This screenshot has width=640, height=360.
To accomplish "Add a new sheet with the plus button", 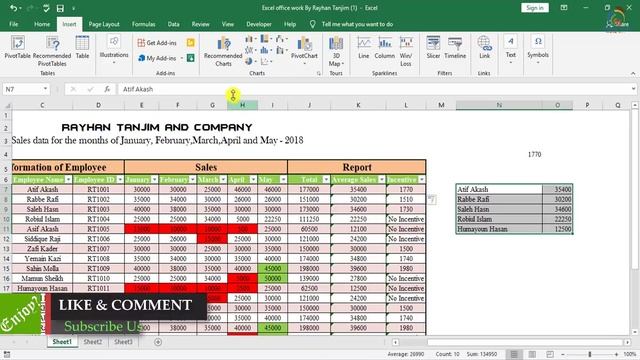I will pos(158,342).
